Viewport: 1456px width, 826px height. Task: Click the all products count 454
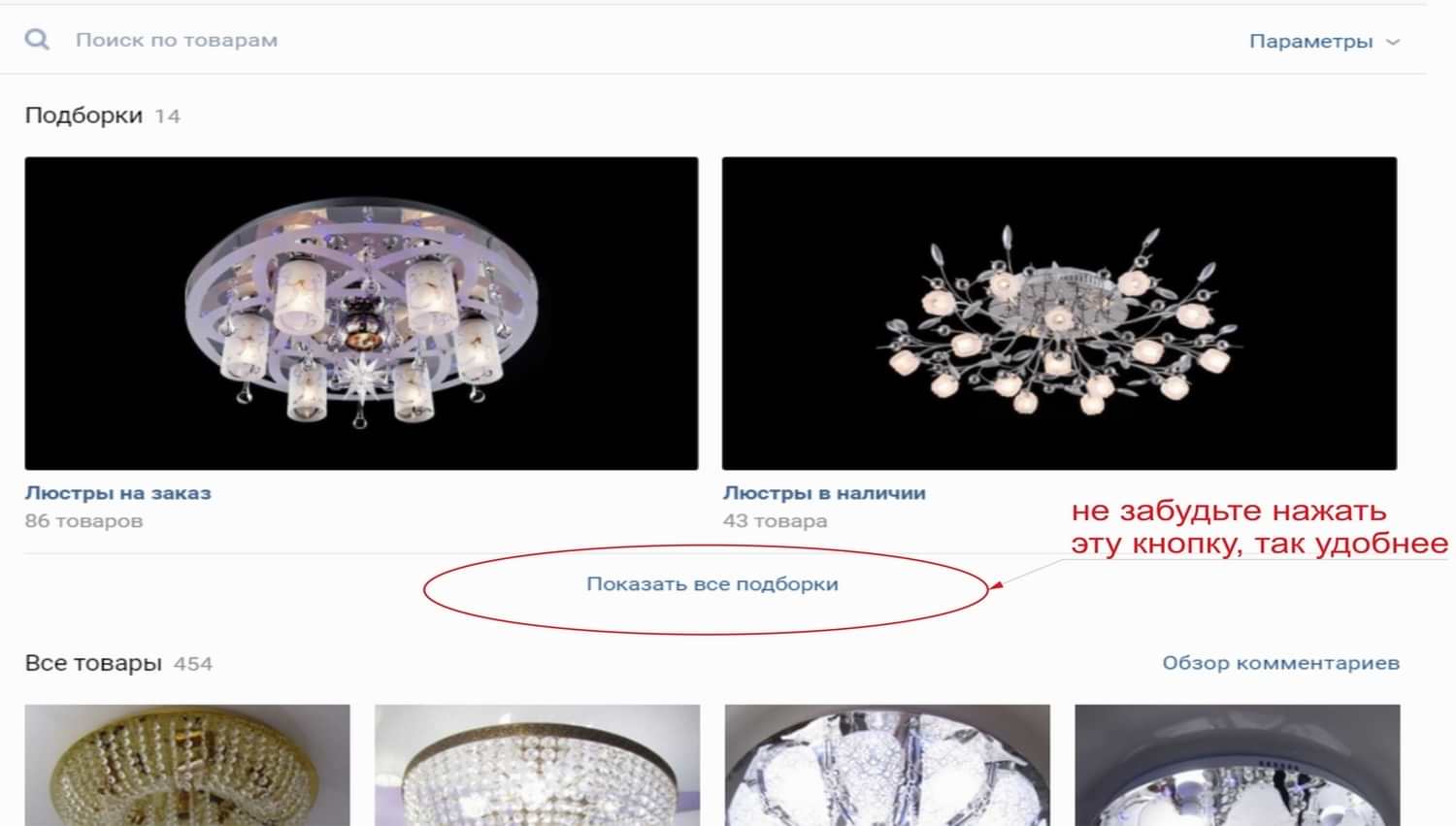coord(193,664)
